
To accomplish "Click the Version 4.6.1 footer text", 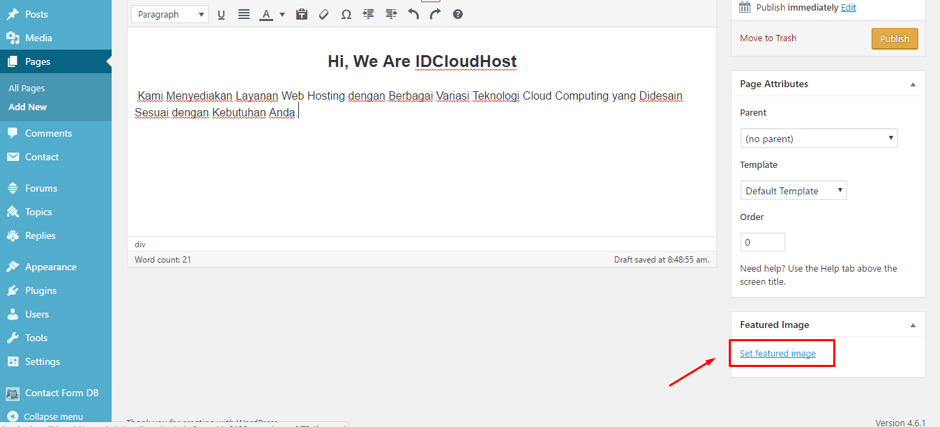I will click(x=900, y=422).
